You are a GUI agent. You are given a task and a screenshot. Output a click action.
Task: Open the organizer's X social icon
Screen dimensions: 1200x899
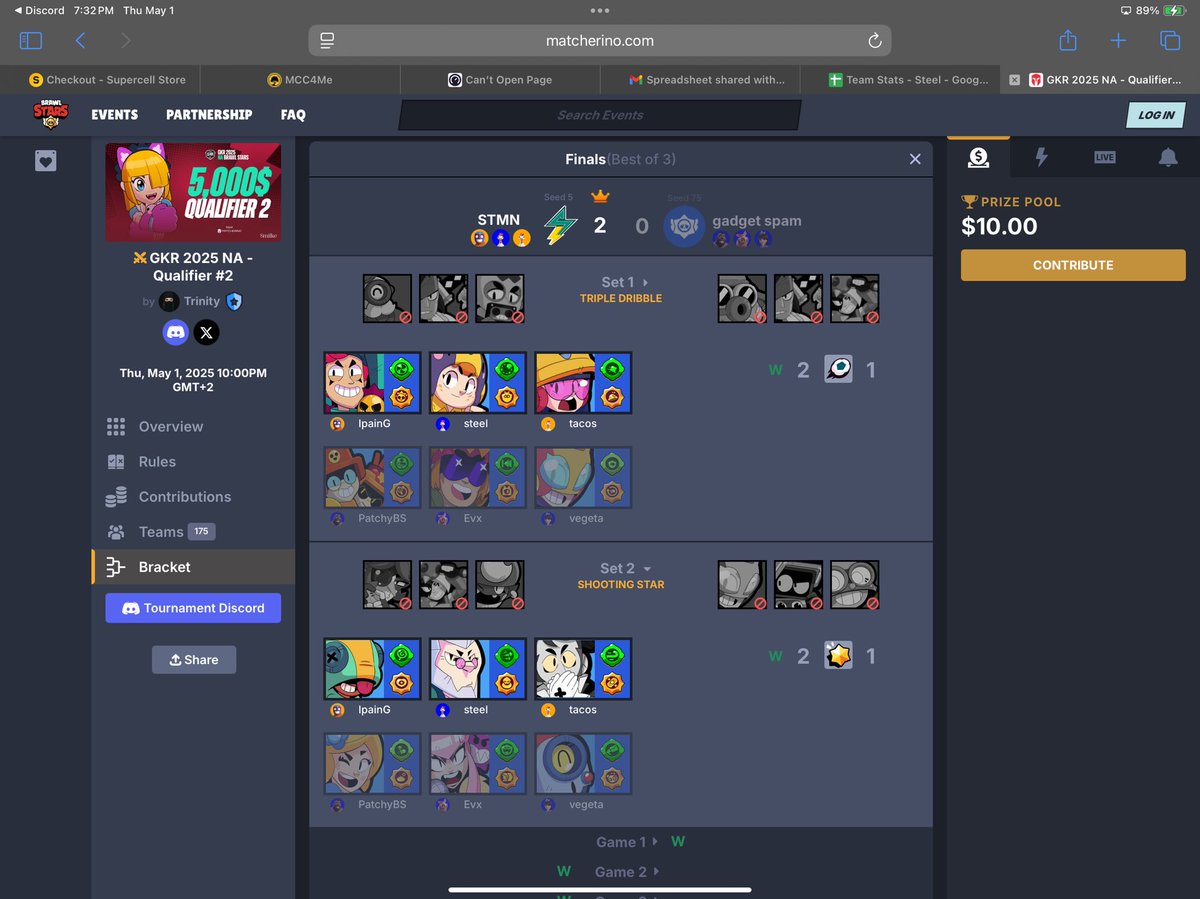click(x=206, y=333)
